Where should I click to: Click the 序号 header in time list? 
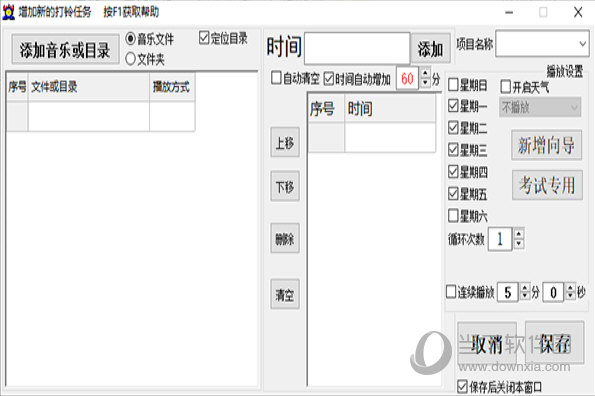click(x=326, y=108)
